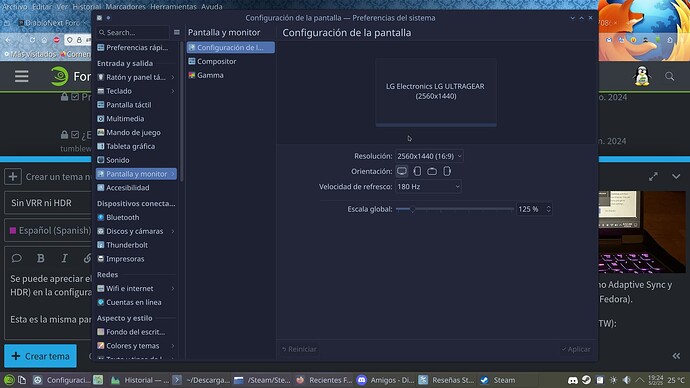This screenshot has height=388, width=690.
Task: Click the forum search magnifier icon
Action: point(669,77)
